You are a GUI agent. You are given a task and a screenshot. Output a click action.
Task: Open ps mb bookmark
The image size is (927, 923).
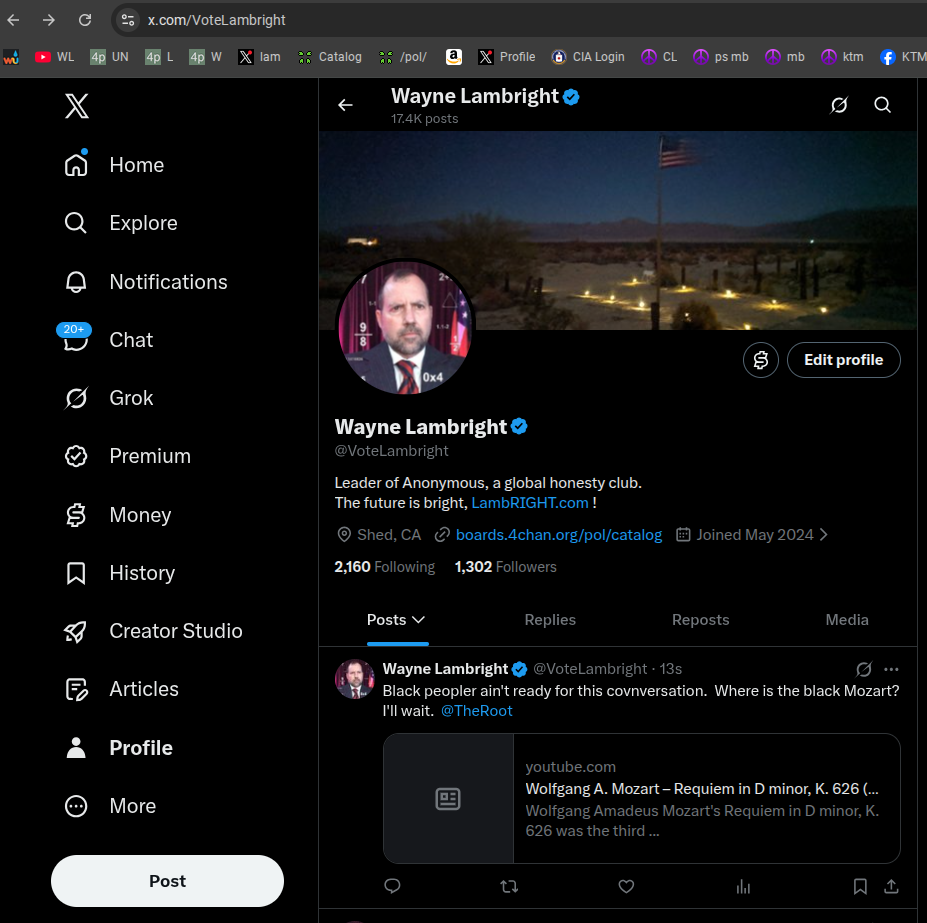click(721, 57)
